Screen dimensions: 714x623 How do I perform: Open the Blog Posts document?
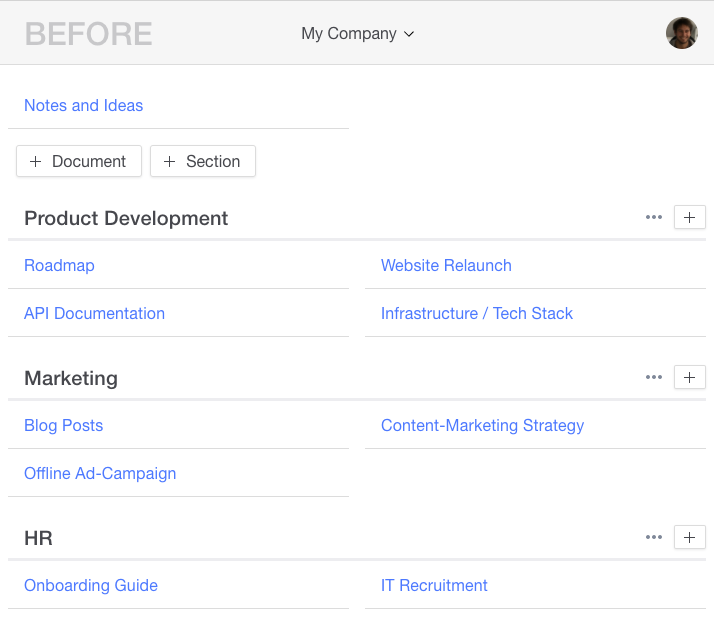click(x=63, y=425)
